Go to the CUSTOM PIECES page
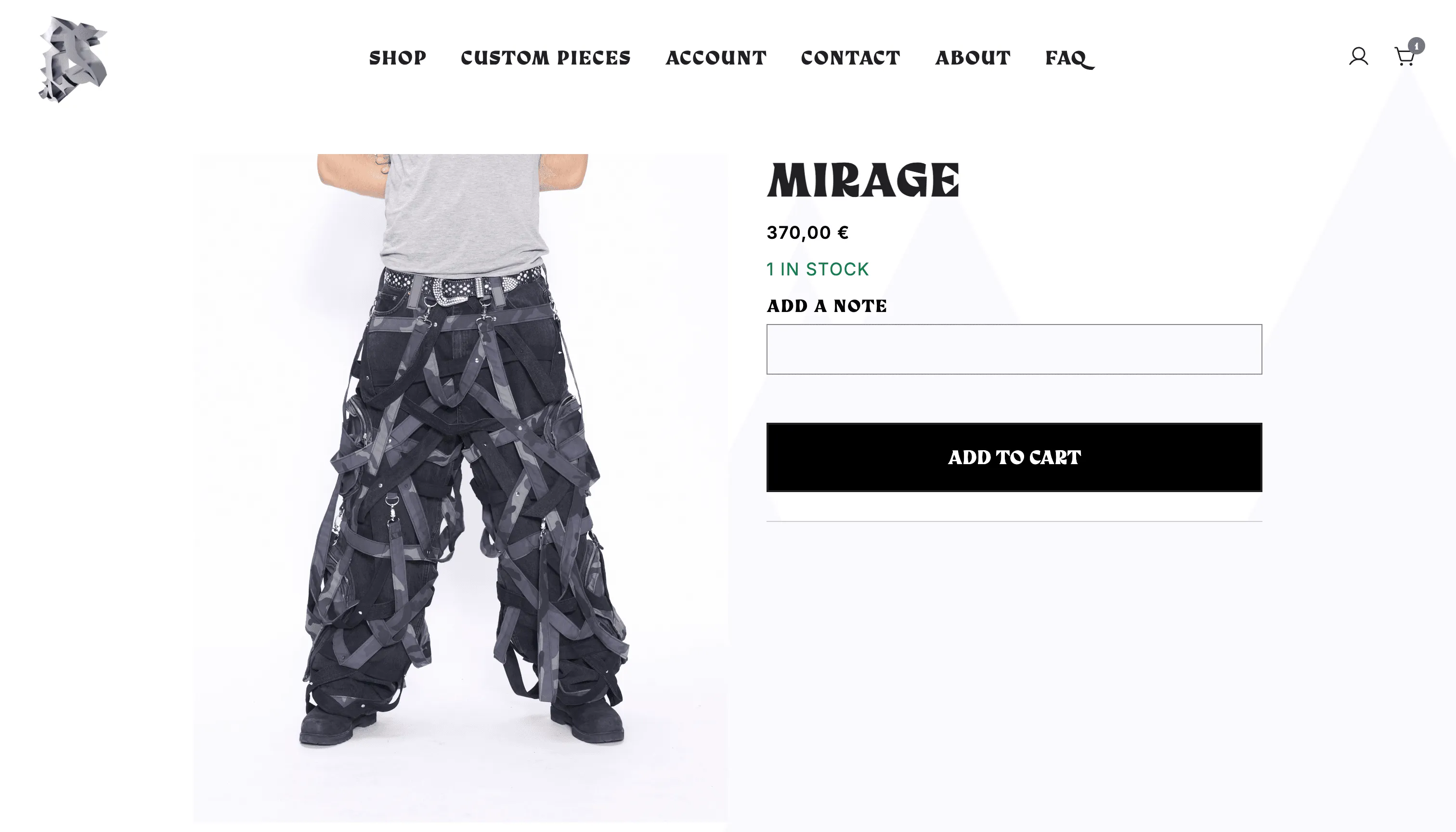 tap(546, 58)
